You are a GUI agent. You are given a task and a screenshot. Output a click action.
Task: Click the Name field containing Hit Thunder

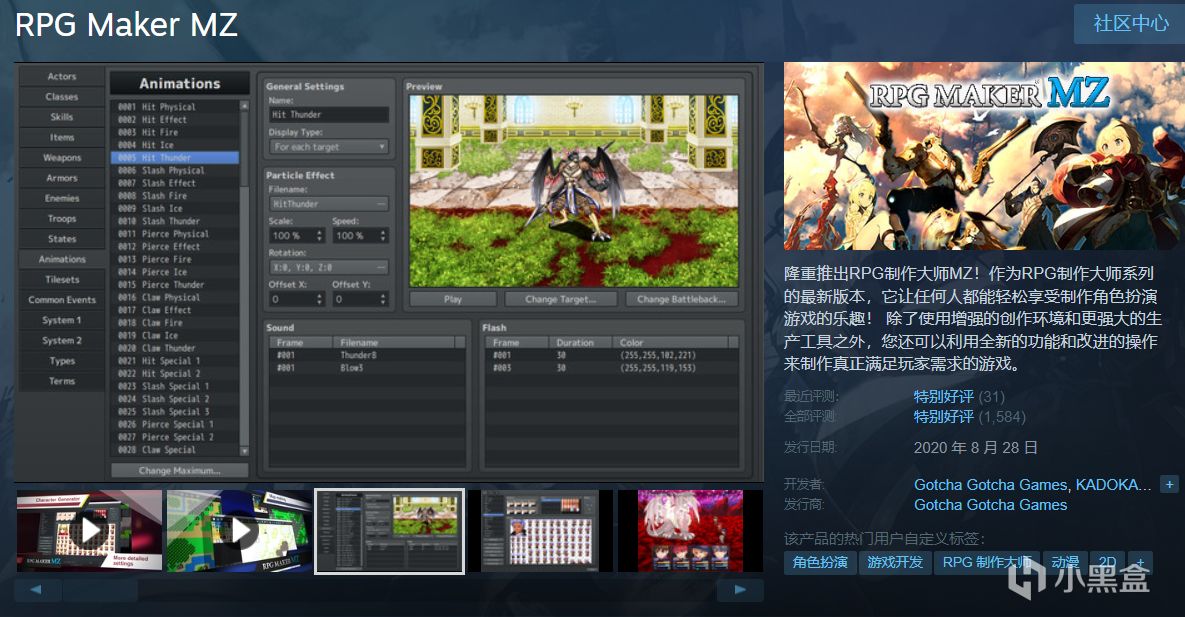tap(329, 115)
